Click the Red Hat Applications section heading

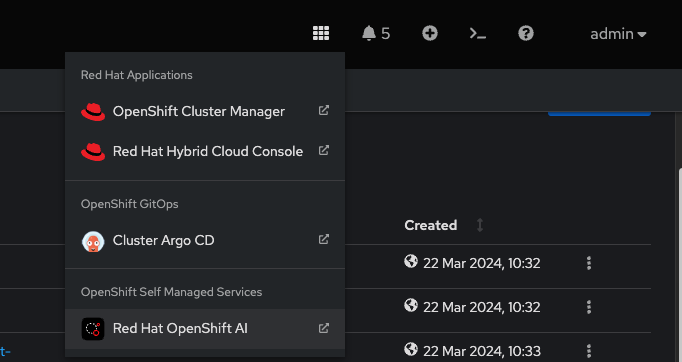(137, 75)
